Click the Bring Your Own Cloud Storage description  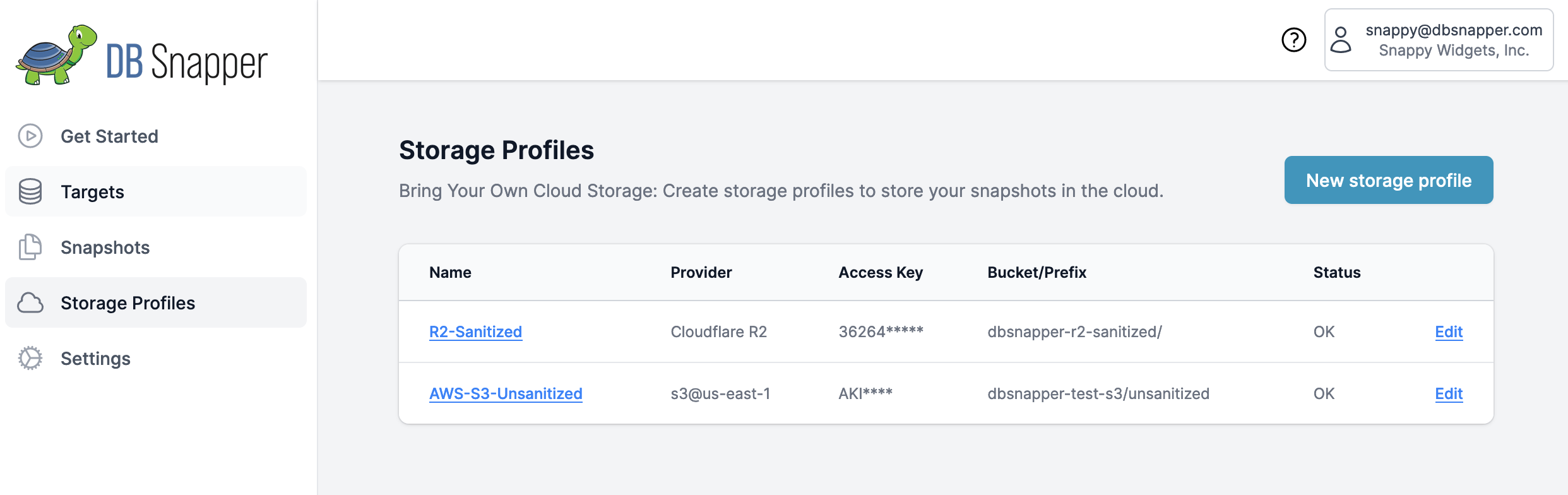(781, 191)
